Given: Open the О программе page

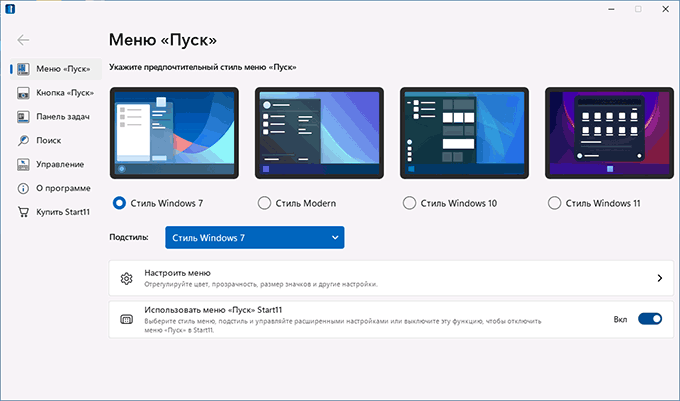Looking at the screenshot, I should [56, 188].
